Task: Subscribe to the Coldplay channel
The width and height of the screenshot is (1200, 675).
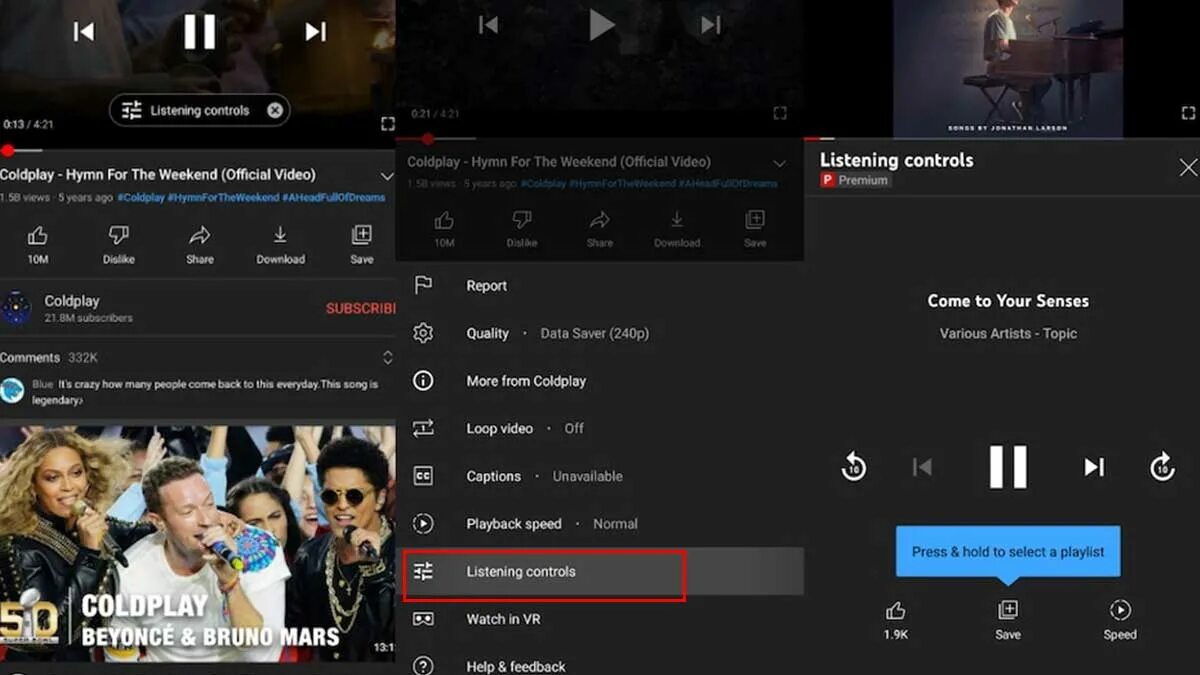Action: [x=360, y=308]
